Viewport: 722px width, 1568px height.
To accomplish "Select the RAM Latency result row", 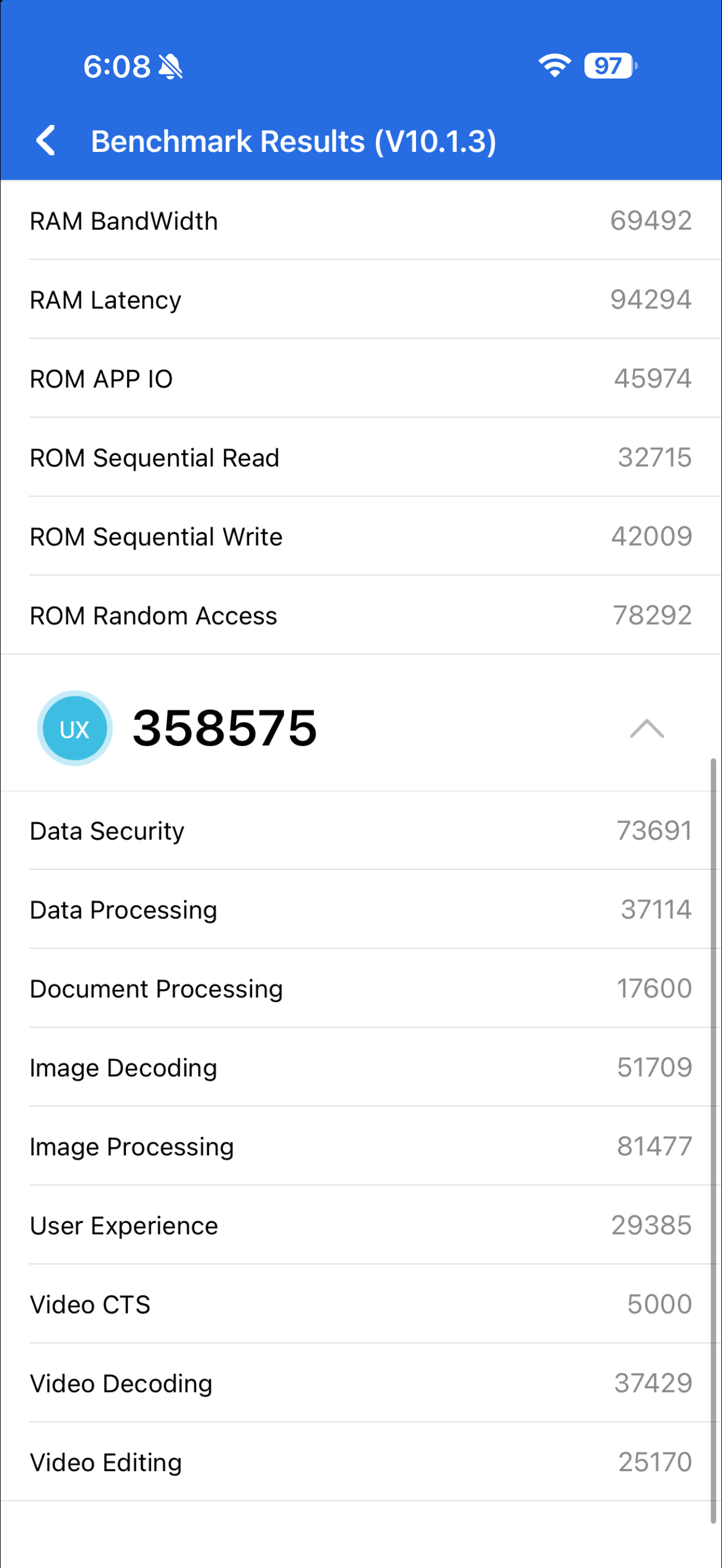I will coord(360,300).
